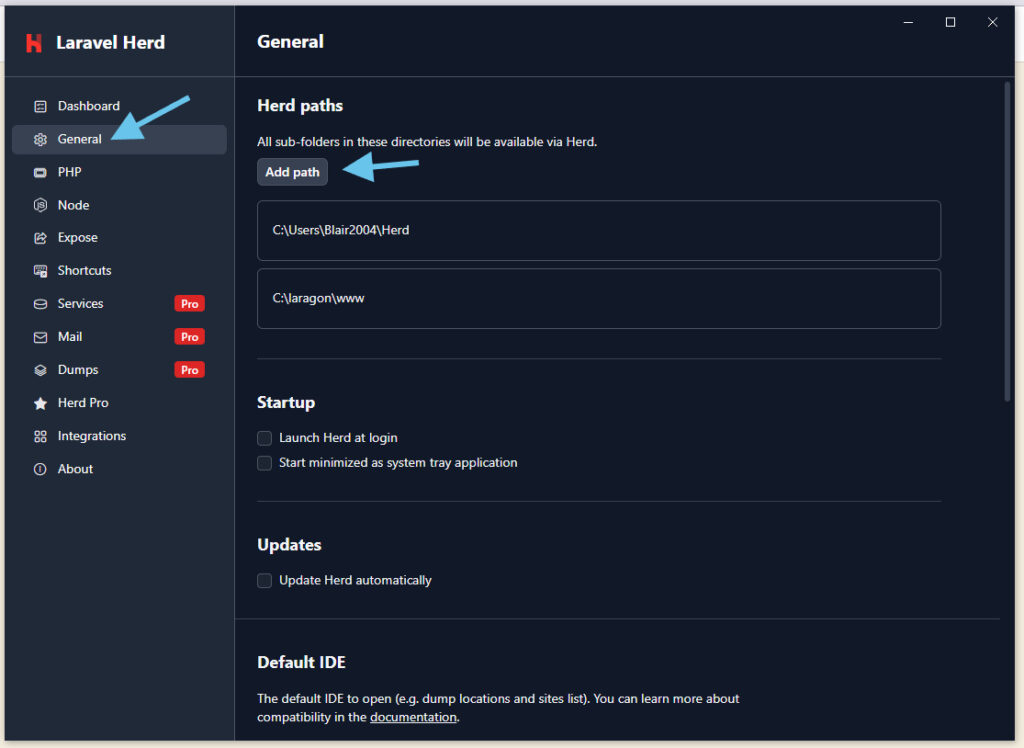Click the Herd paths heading
The height and width of the screenshot is (748, 1024).
tap(300, 106)
